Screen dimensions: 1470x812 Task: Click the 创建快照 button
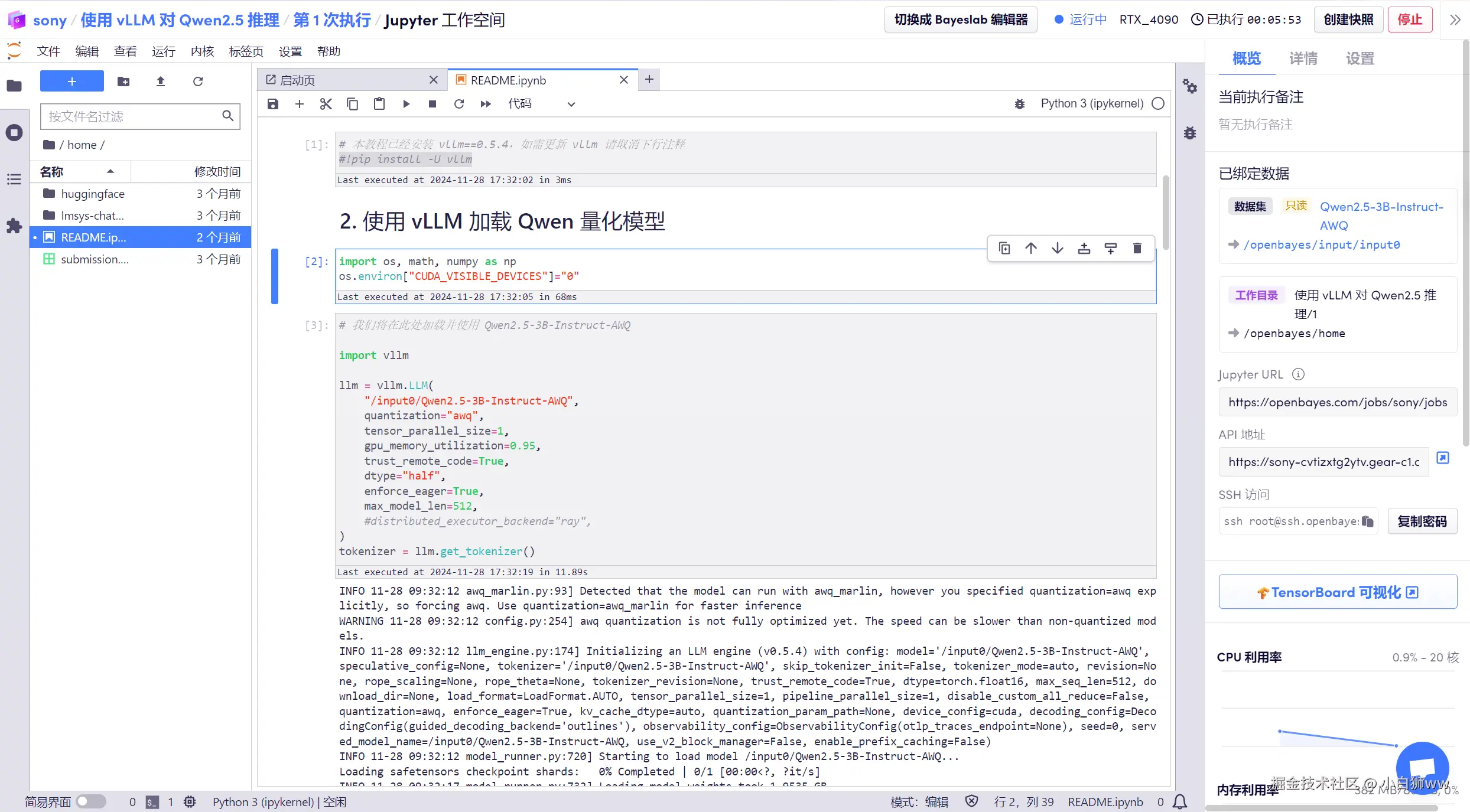pos(1348,19)
